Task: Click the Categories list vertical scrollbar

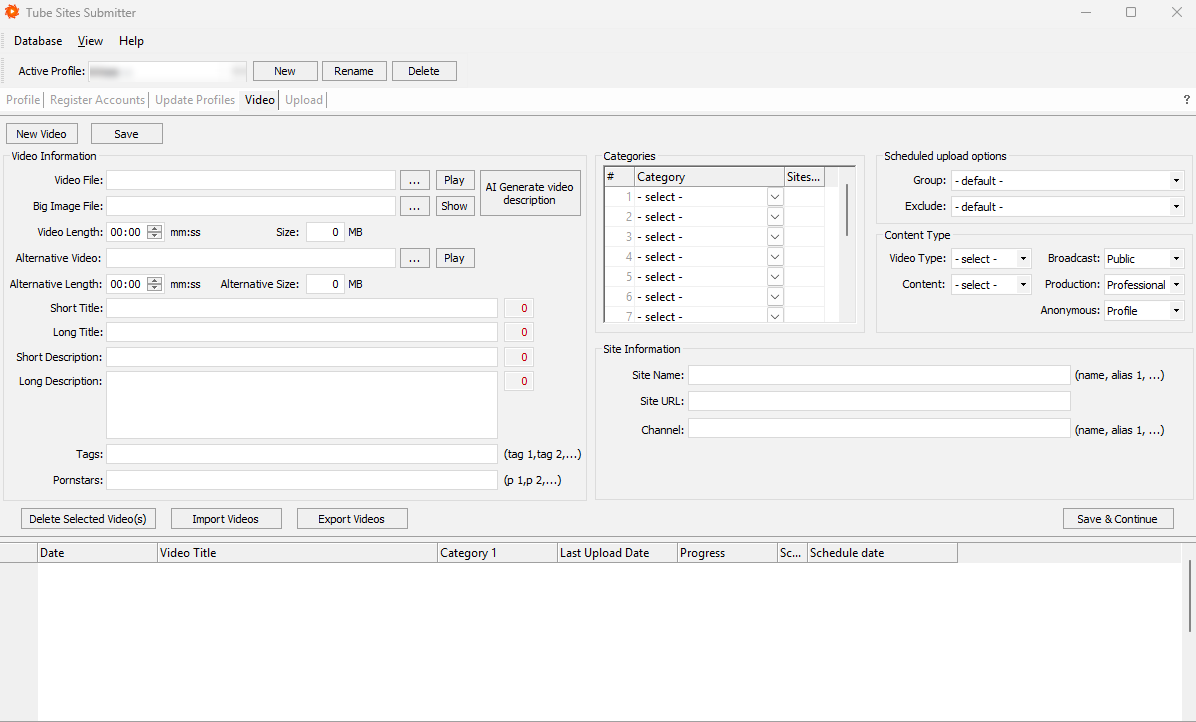Action: [x=847, y=210]
